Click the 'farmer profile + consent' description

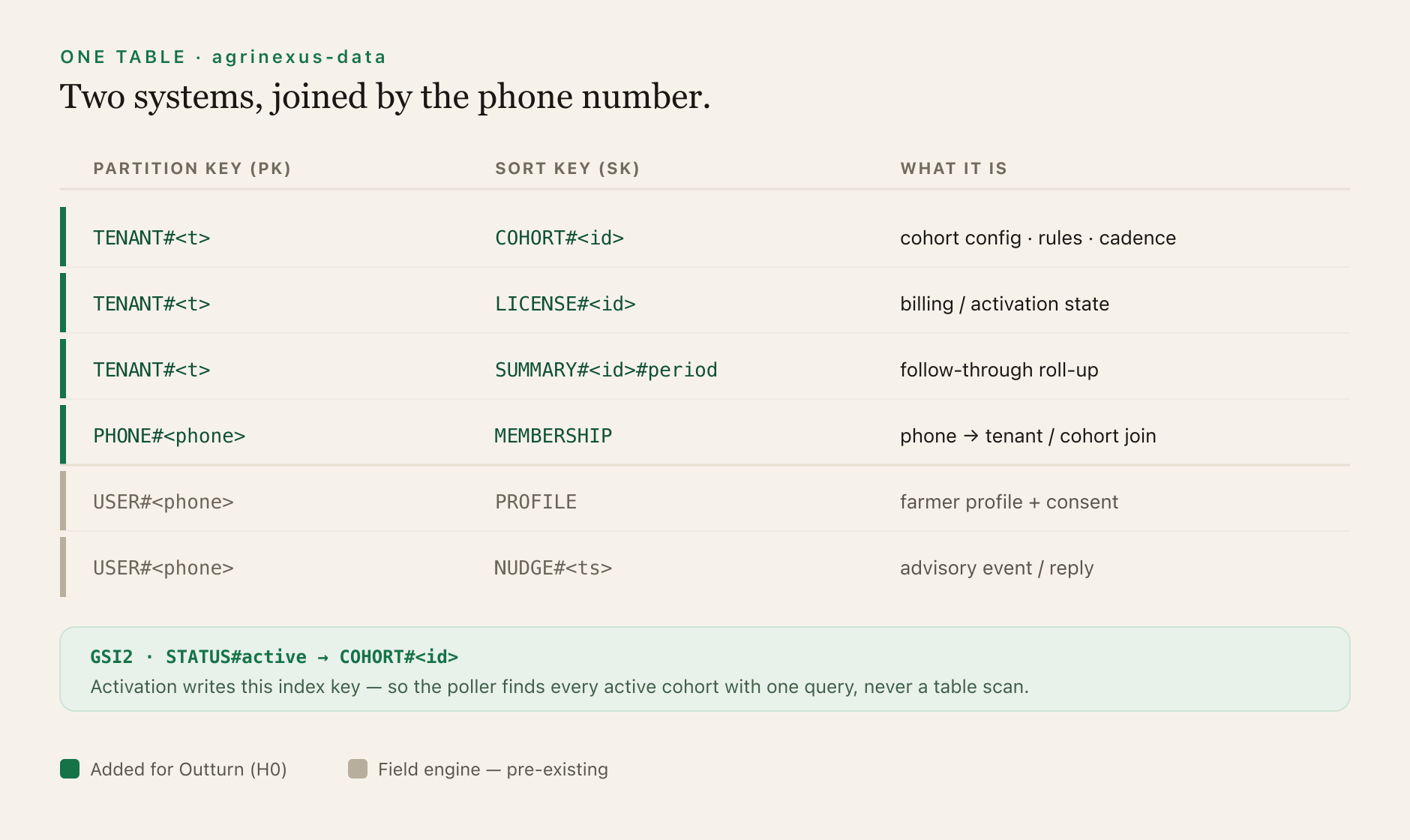pos(1009,502)
